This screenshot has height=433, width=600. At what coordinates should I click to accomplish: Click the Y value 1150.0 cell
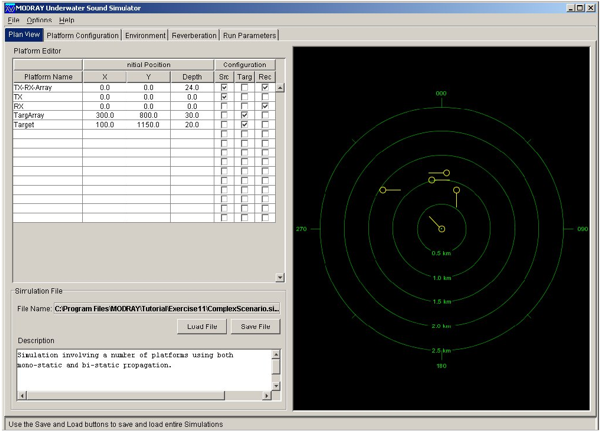click(x=148, y=125)
